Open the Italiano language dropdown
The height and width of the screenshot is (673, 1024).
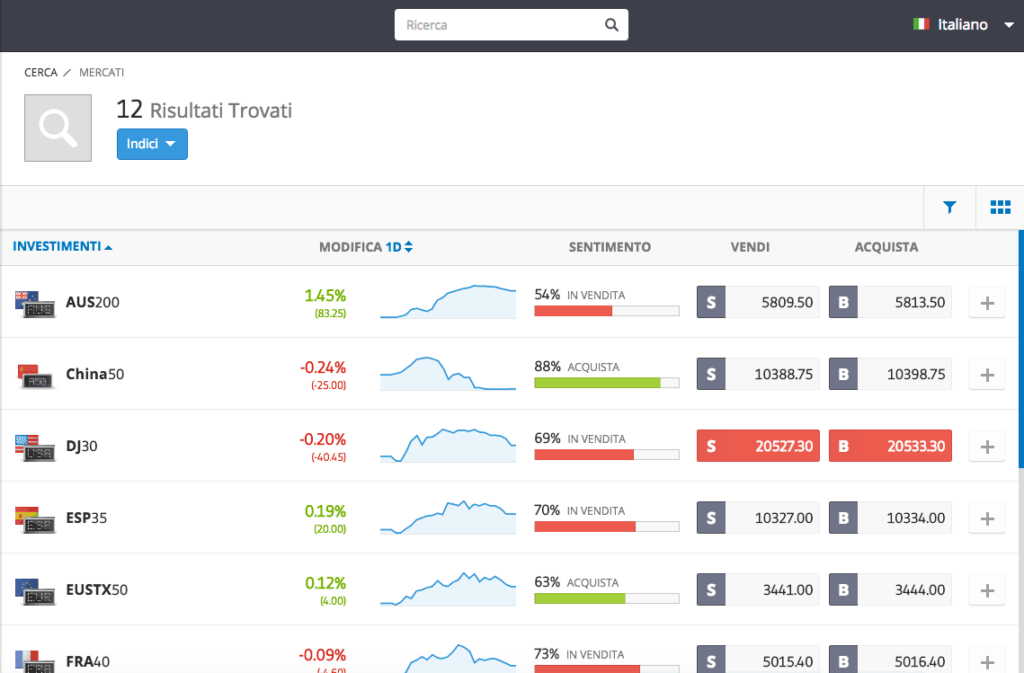pyautogui.click(x=963, y=25)
